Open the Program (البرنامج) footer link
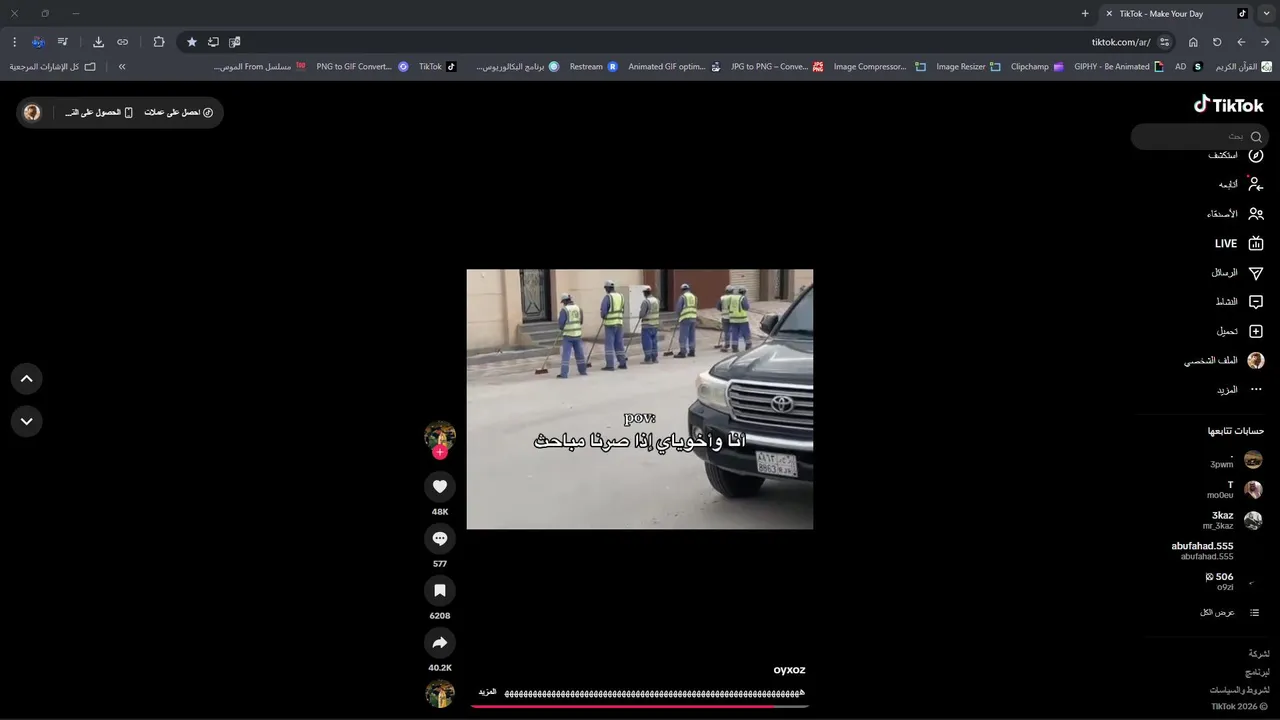The width and height of the screenshot is (1280, 720). (x=1257, y=672)
